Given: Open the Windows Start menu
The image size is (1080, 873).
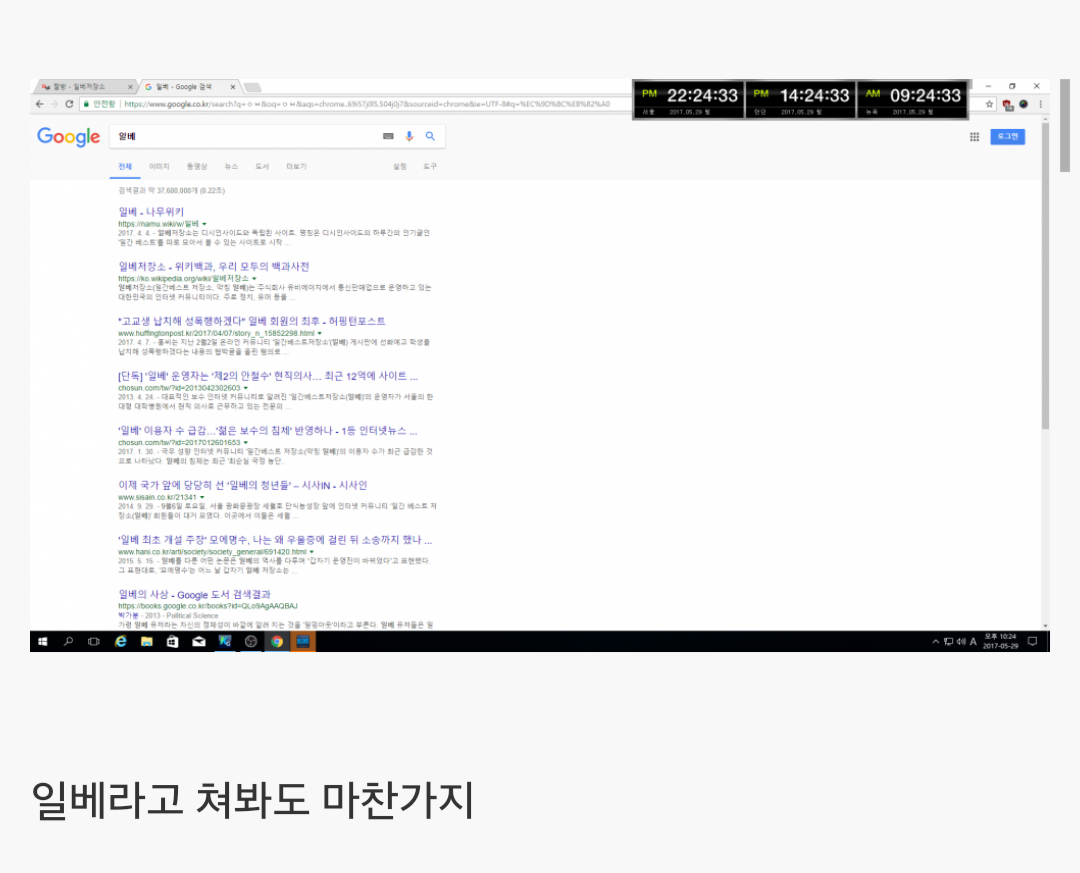Looking at the screenshot, I should click(43, 641).
